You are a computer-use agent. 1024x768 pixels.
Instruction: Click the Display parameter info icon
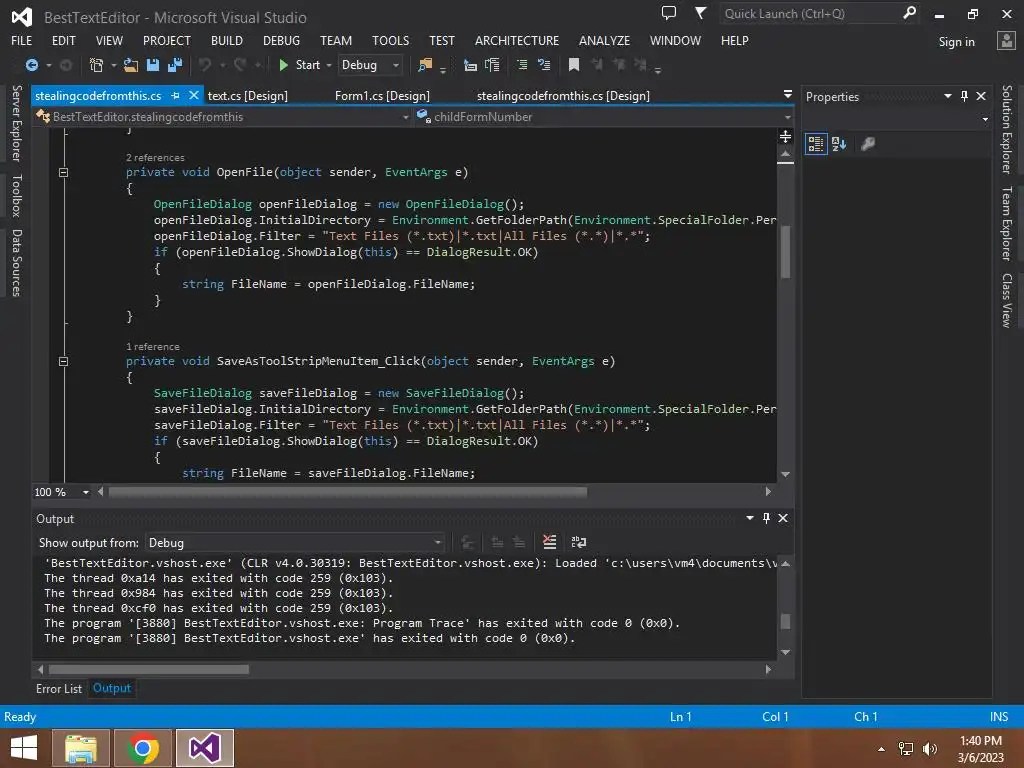point(492,65)
